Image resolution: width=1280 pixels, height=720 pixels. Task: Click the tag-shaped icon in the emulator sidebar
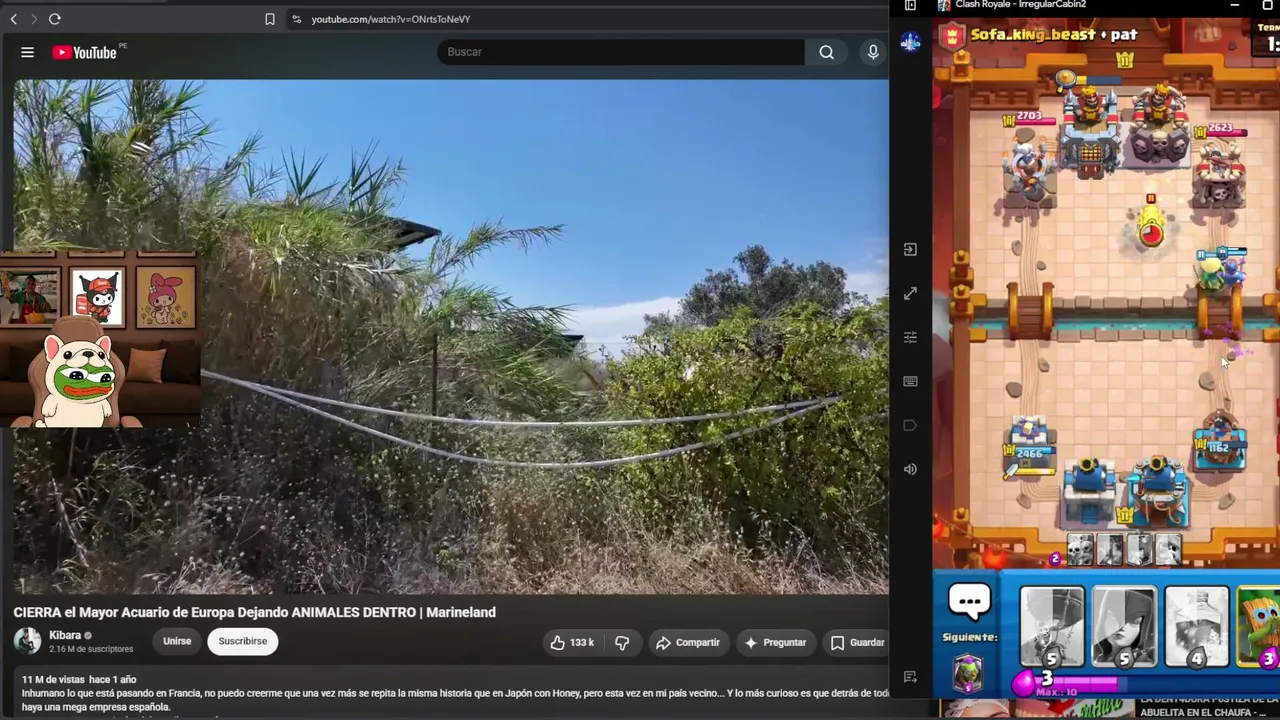pos(910,425)
